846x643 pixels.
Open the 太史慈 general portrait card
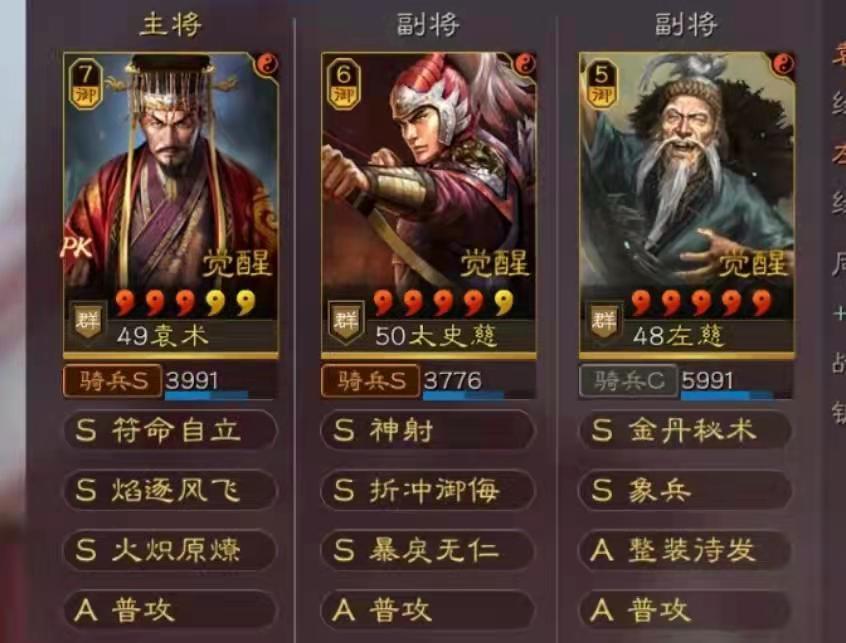coord(429,205)
